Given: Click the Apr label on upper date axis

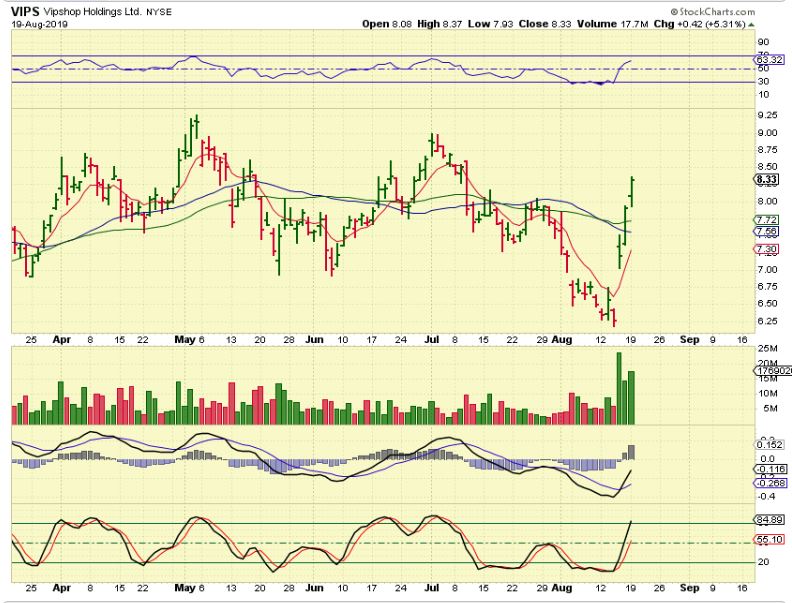Looking at the screenshot, I should click(62, 339).
